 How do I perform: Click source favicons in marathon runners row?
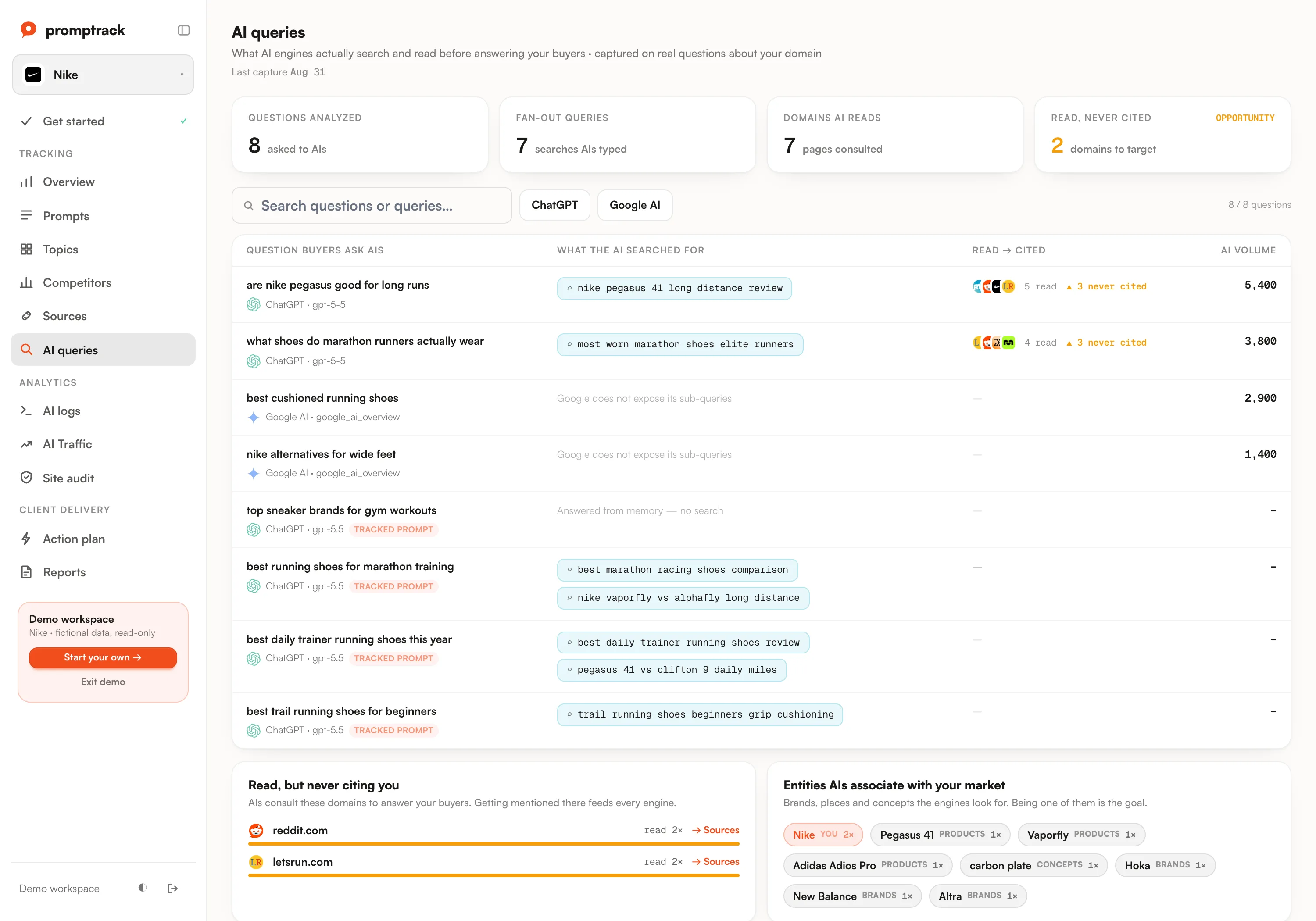coord(994,342)
